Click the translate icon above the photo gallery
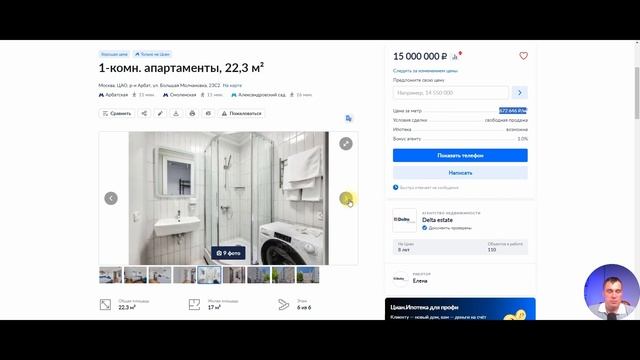Image resolution: width=640 pixels, height=360 pixels. click(x=349, y=118)
